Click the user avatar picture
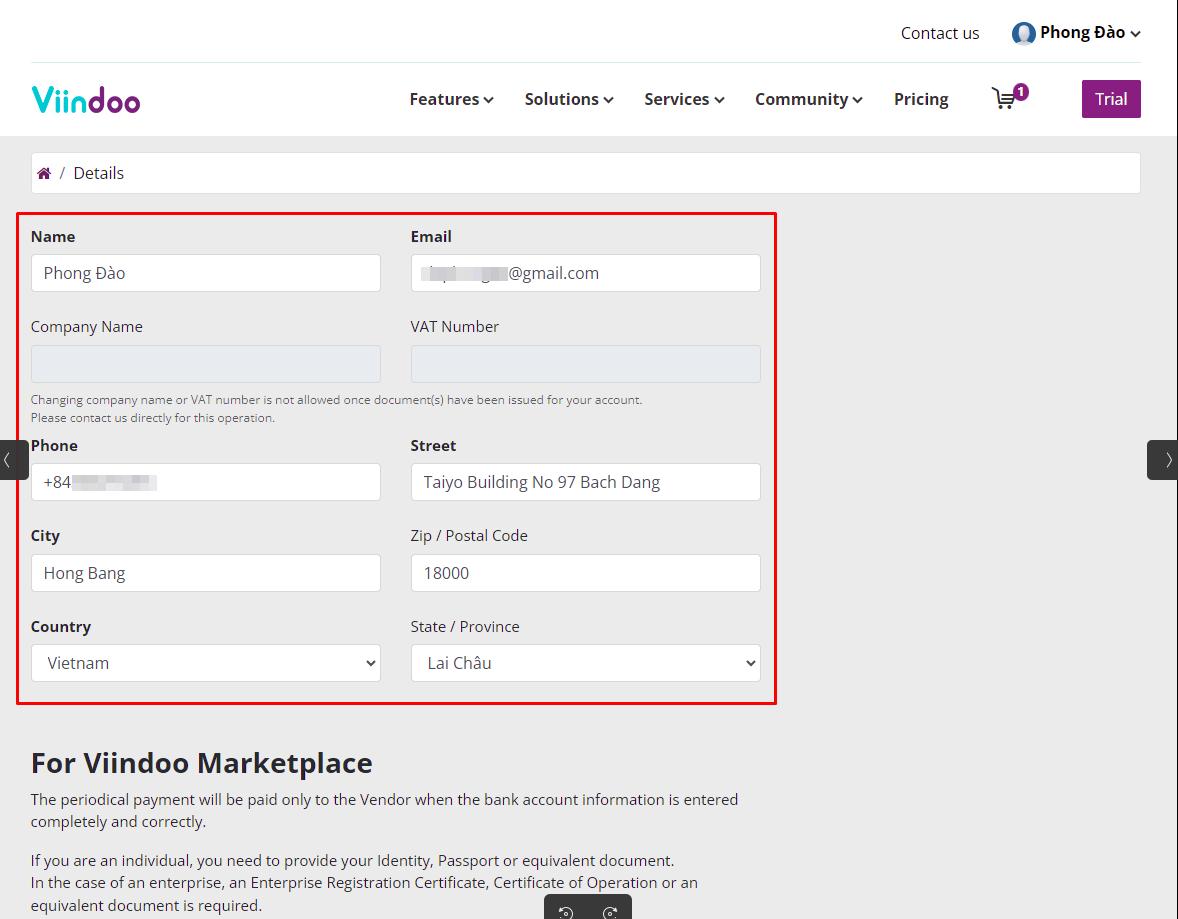Viewport: 1178px width, 919px height. pyautogui.click(x=1023, y=33)
